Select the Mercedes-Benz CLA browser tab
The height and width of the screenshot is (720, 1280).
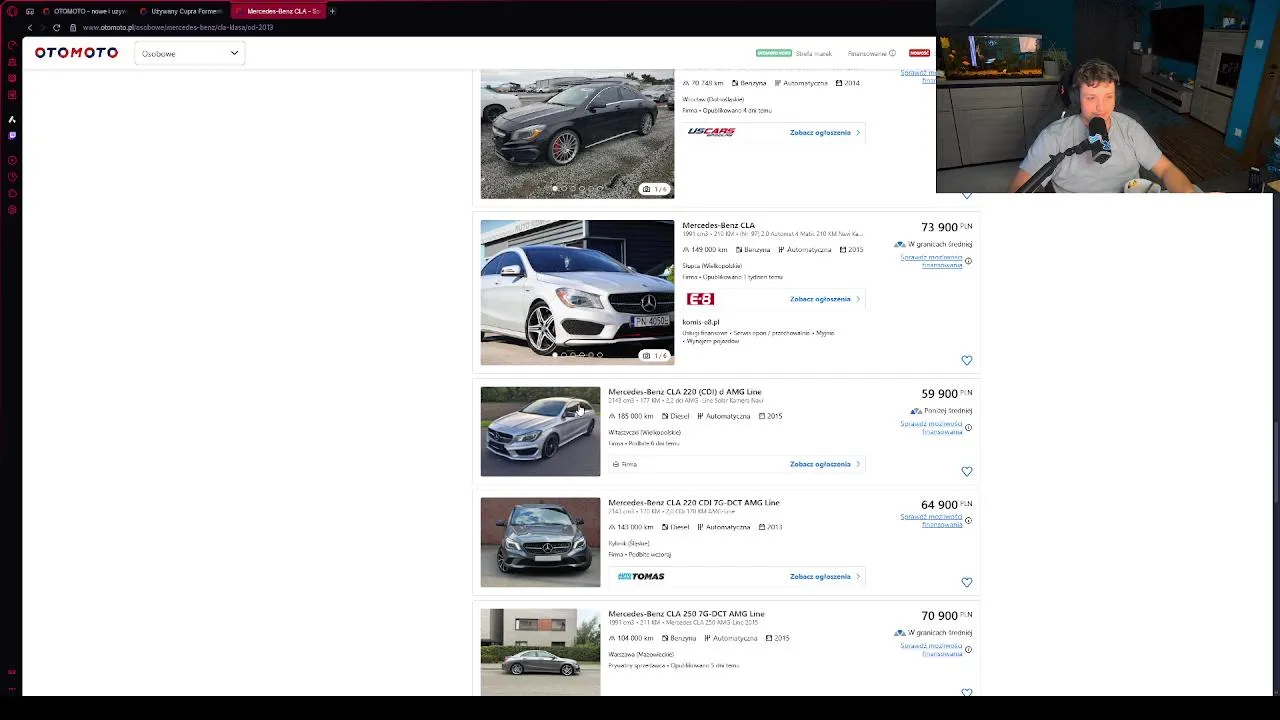pos(280,11)
